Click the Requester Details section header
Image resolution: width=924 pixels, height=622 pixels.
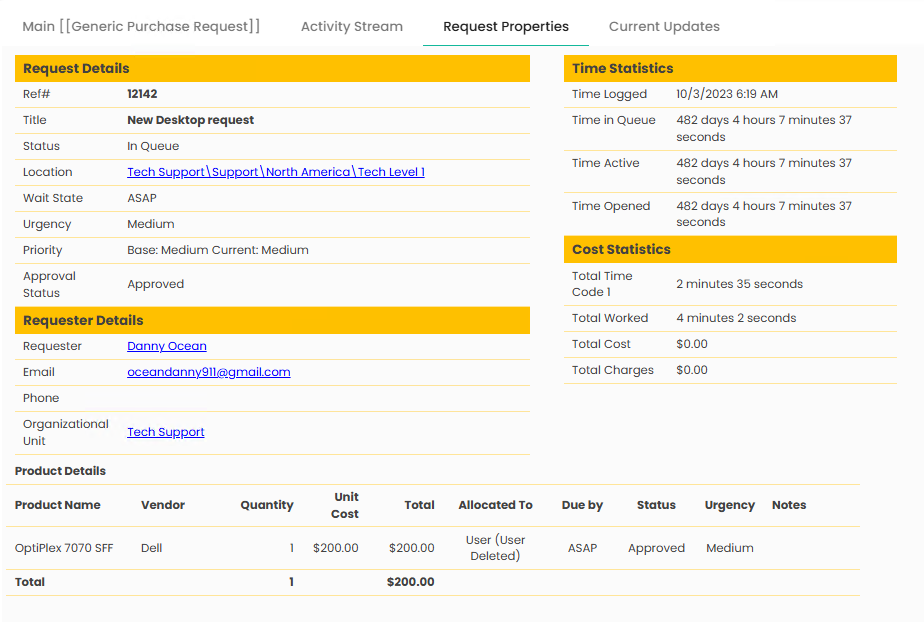click(83, 321)
